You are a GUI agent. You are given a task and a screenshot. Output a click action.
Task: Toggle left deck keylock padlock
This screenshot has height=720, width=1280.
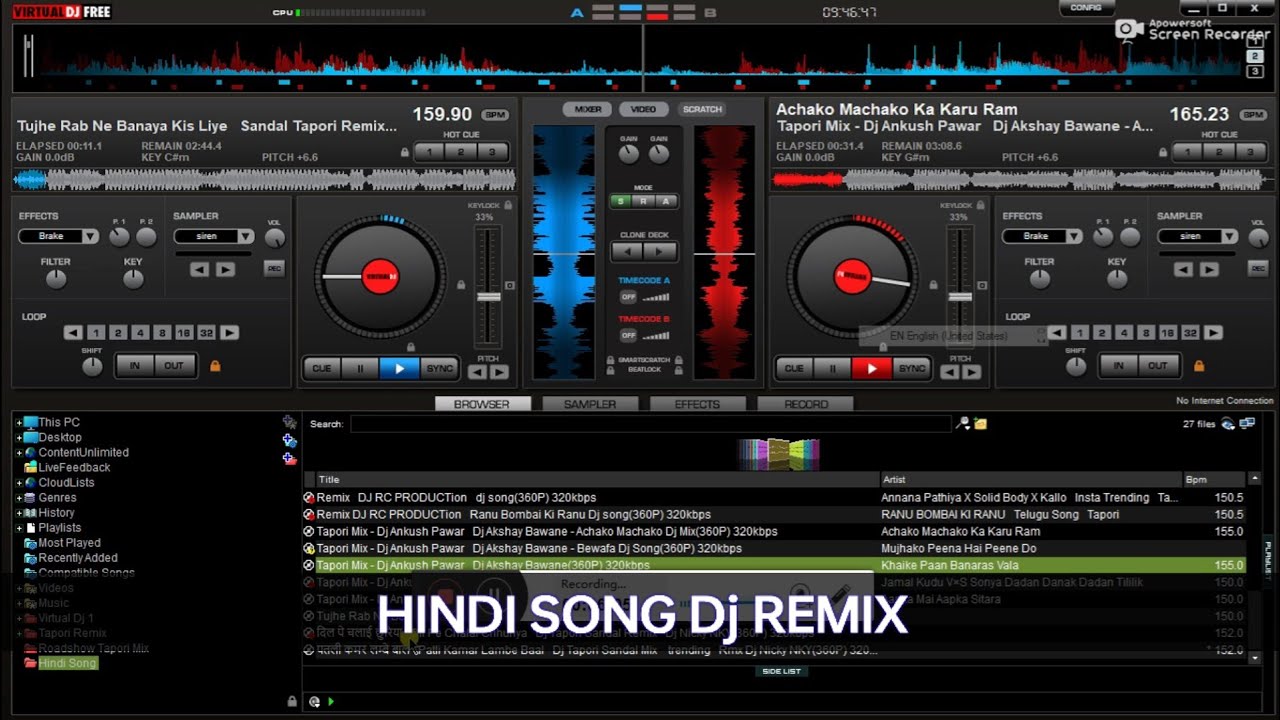508,205
